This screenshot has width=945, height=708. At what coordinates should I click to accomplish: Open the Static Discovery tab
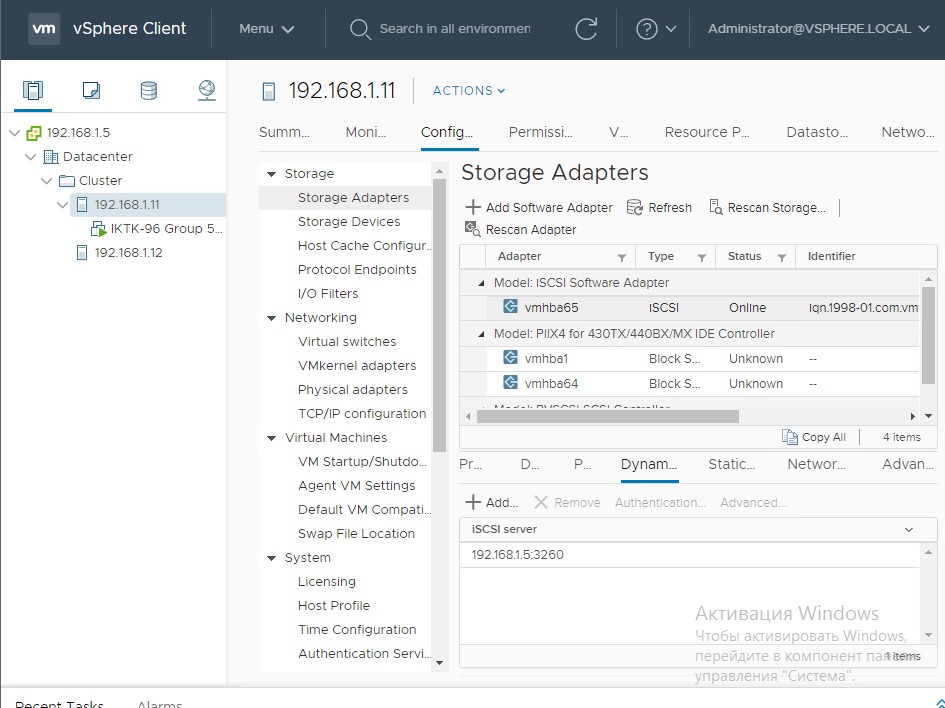point(732,464)
